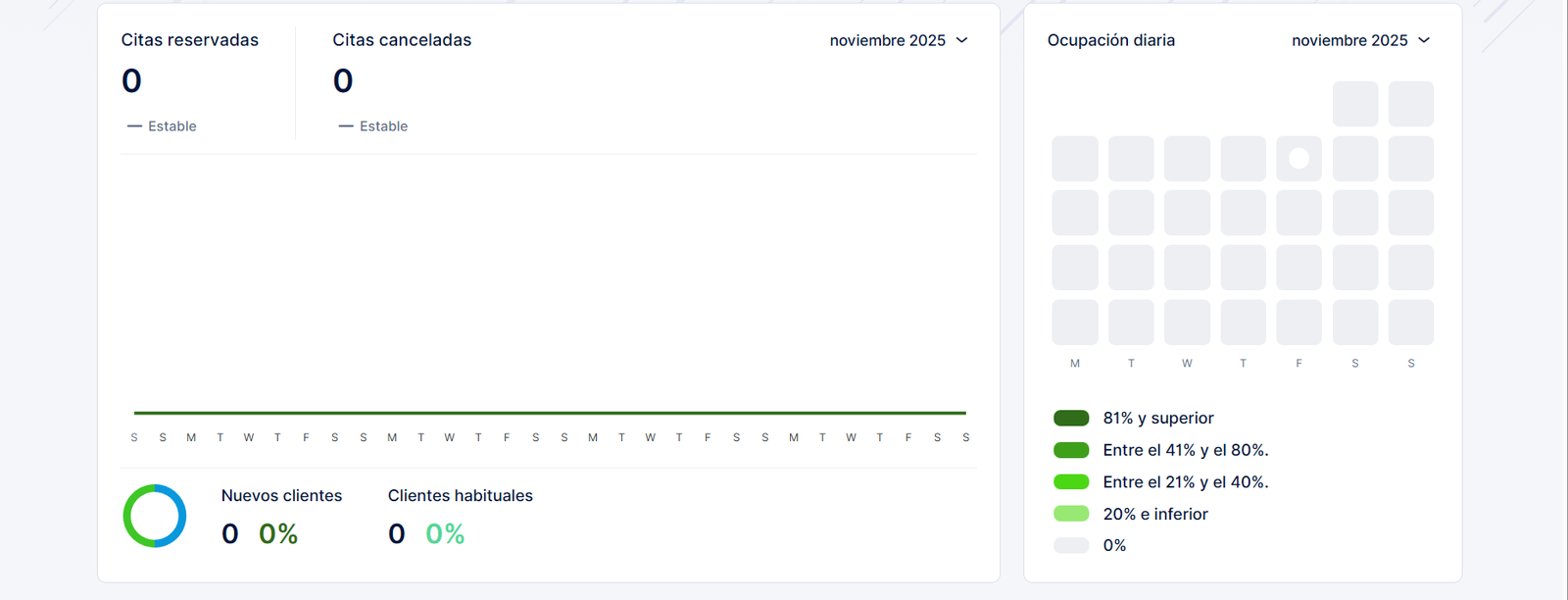Image resolution: width=1568 pixels, height=600 pixels.
Task: Select the calendar day marked with white dot
Action: click(1298, 159)
